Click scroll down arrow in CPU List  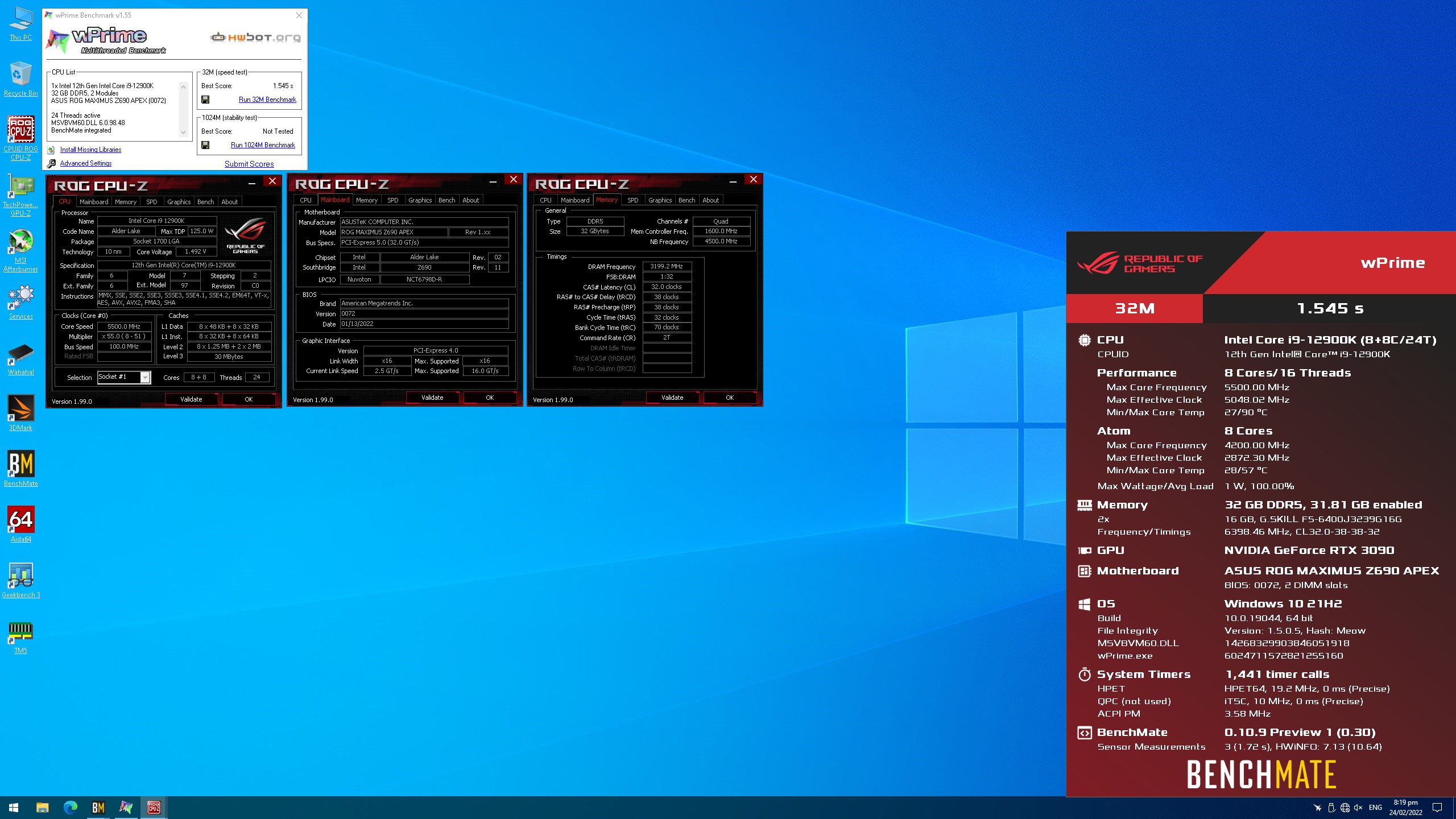pos(183,133)
